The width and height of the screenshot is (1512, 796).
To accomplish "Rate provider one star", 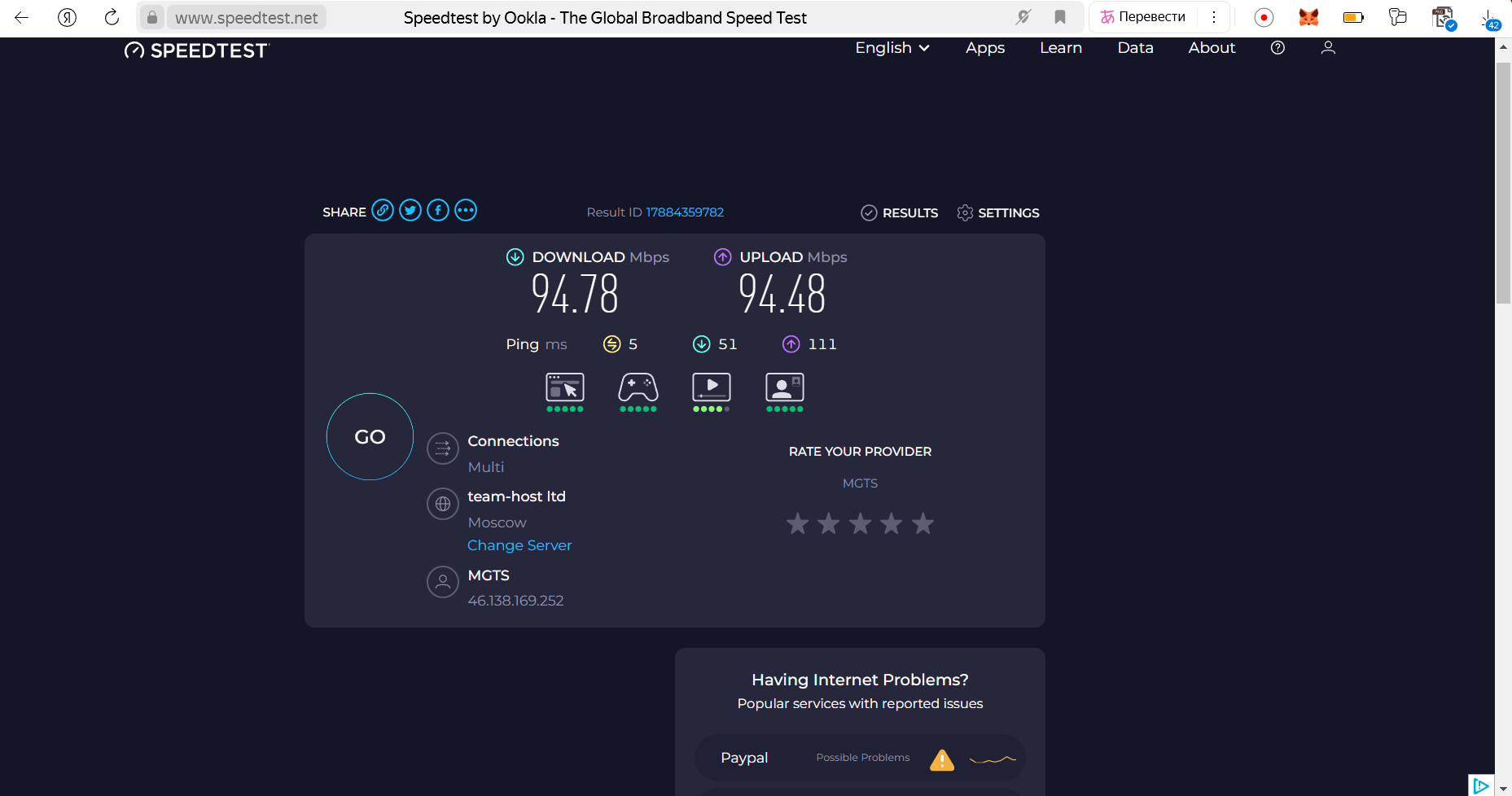I will pos(798,523).
